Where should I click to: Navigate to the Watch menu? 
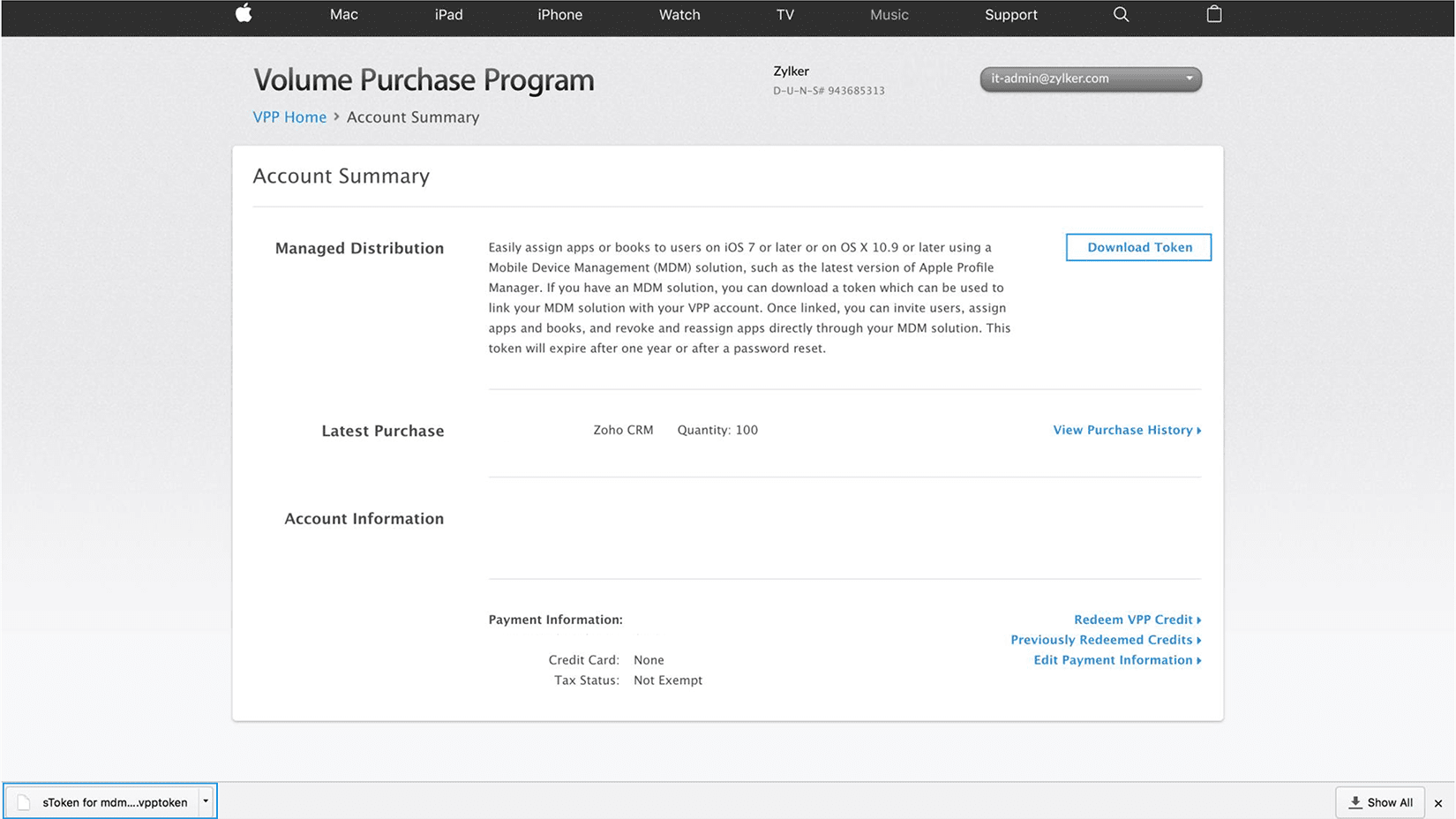[x=679, y=15]
